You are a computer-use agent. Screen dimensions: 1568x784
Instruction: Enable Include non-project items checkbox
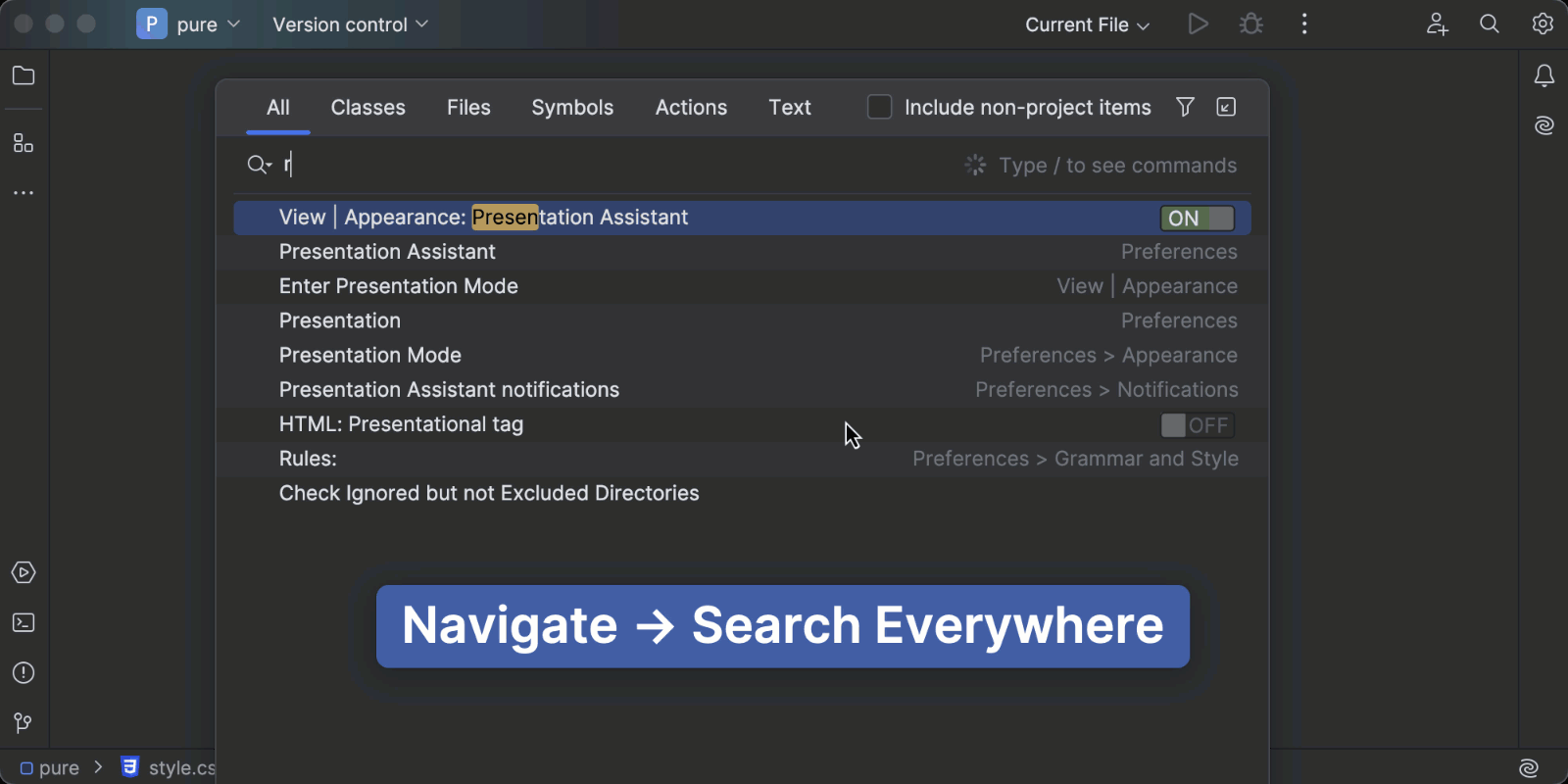click(x=880, y=107)
